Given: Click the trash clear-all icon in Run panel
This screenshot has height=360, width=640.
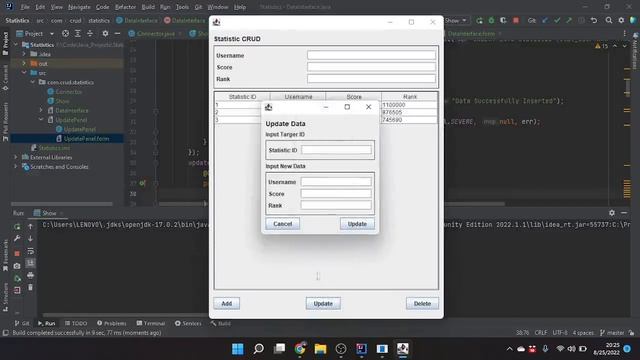Looking at the screenshot, I should [30, 287].
